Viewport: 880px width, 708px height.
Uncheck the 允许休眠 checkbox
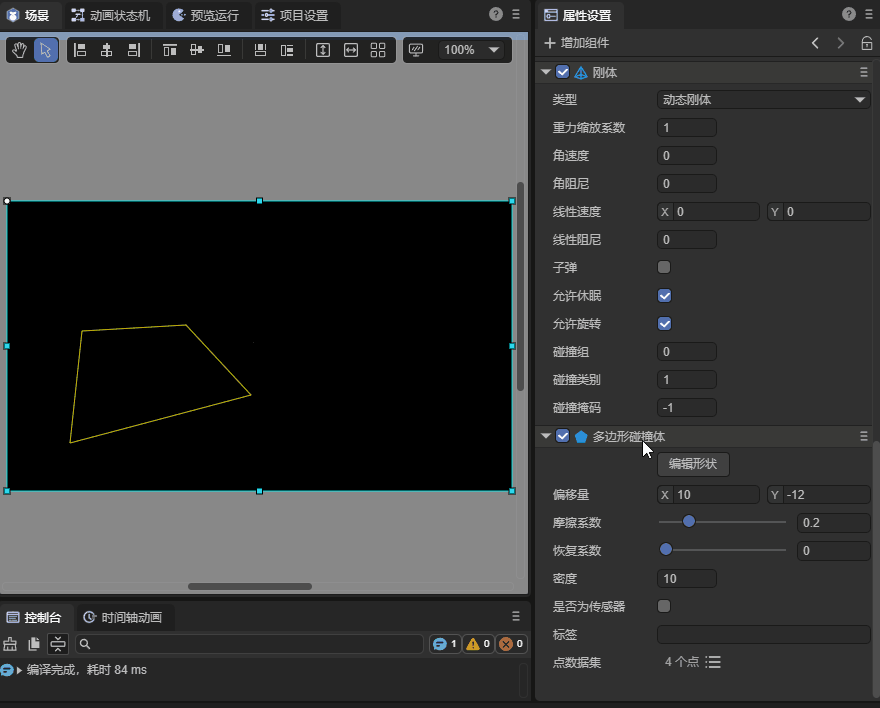point(664,296)
